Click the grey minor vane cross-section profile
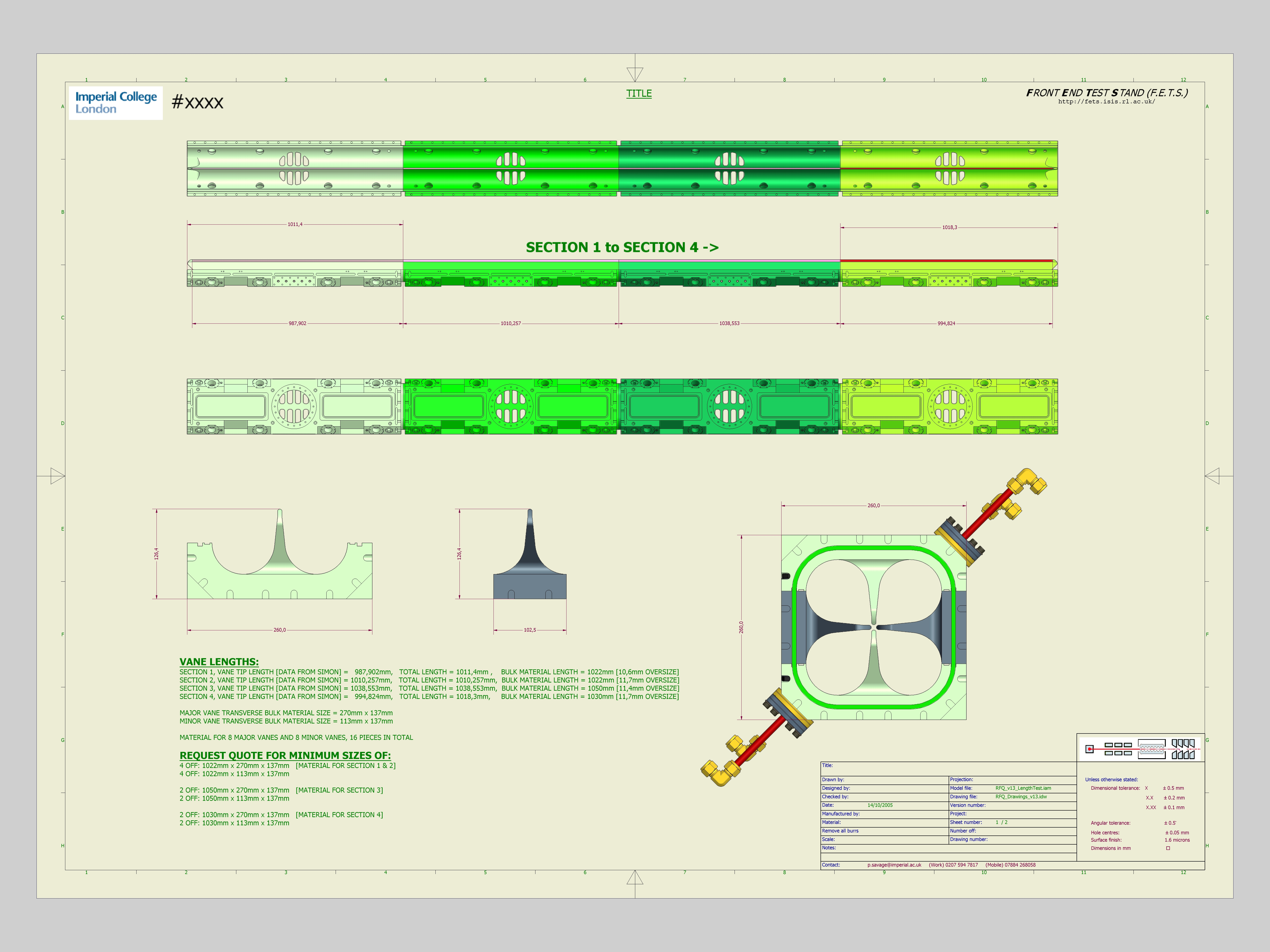Viewport: 1270px width, 952px height. pyautogui.click(x=530, y=554)
